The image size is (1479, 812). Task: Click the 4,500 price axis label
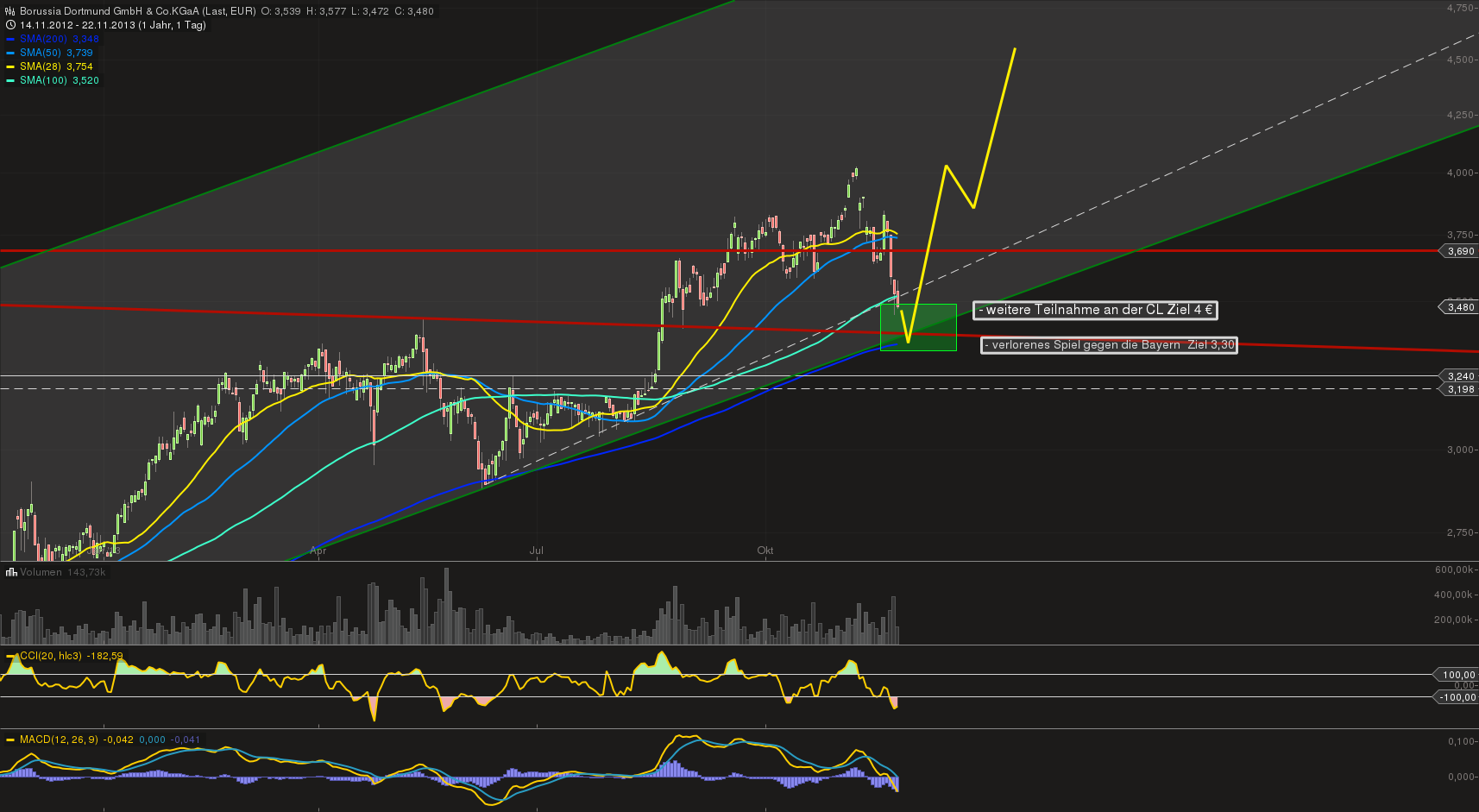click(1461, 60)
